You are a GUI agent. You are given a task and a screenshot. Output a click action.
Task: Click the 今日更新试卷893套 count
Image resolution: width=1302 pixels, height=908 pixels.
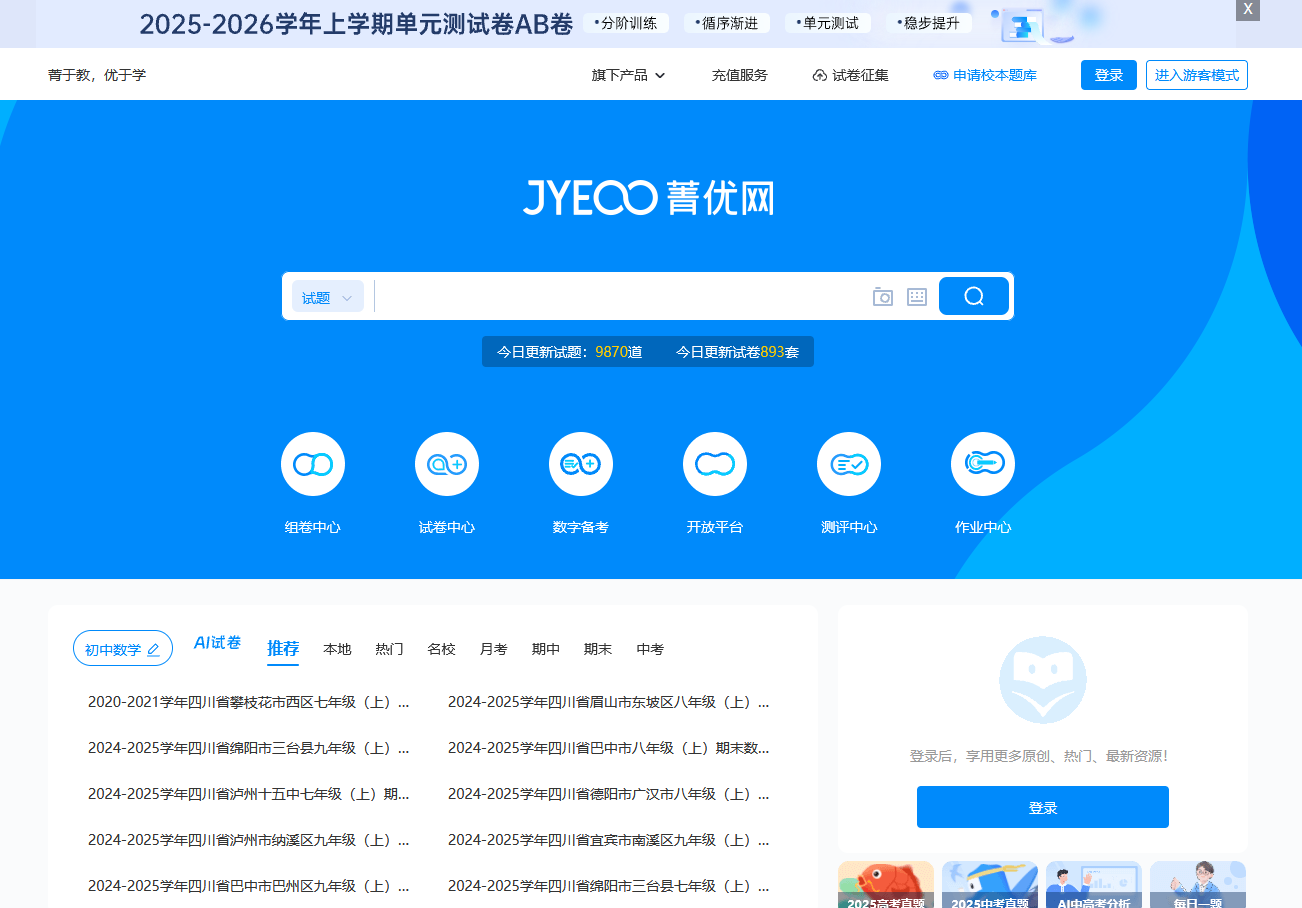[738, 352]
